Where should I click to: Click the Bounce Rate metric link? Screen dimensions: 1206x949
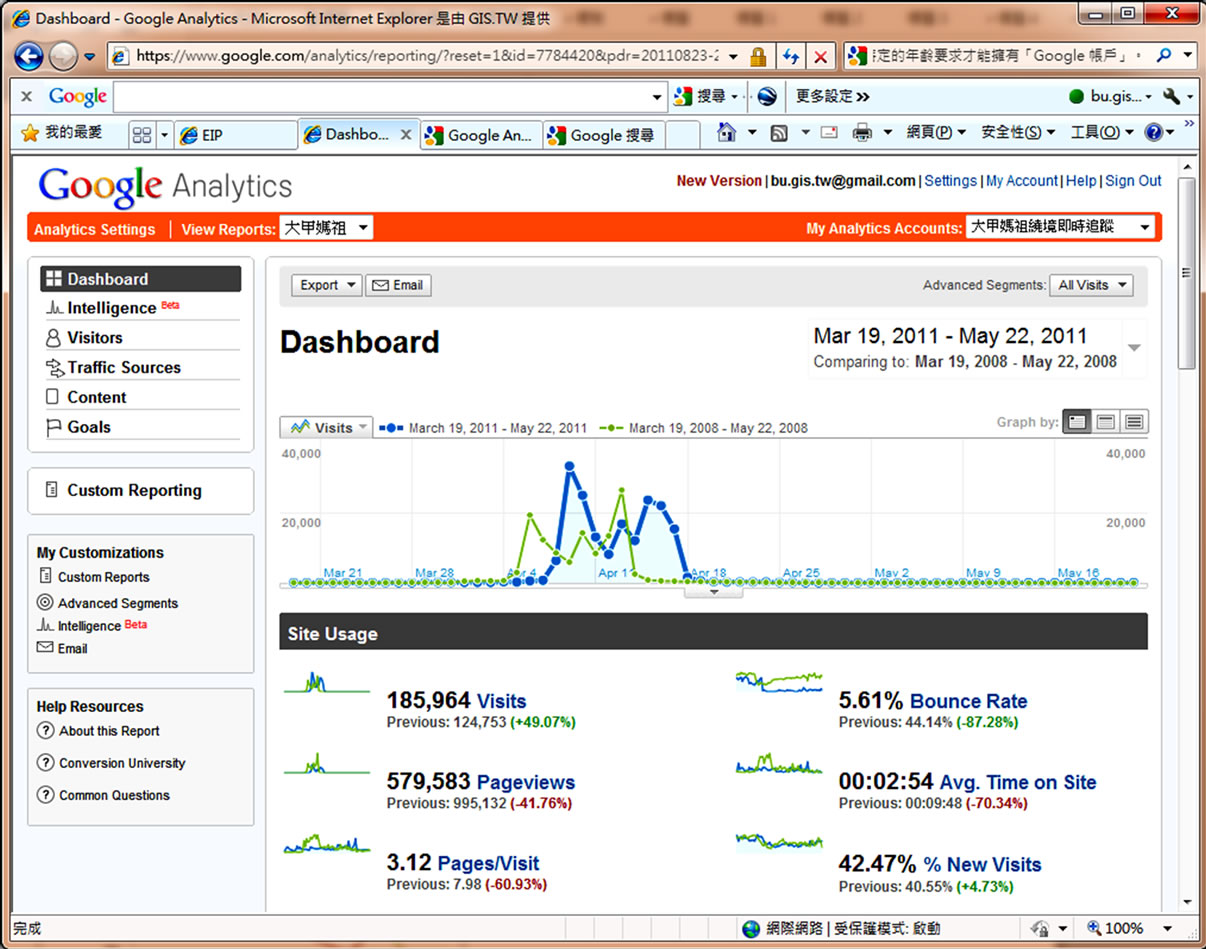[968, 701]
